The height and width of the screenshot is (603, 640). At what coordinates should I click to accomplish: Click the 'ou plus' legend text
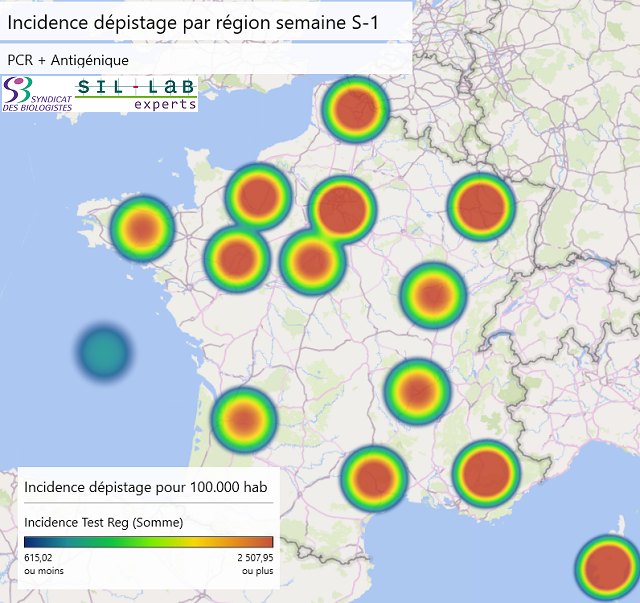258,571
